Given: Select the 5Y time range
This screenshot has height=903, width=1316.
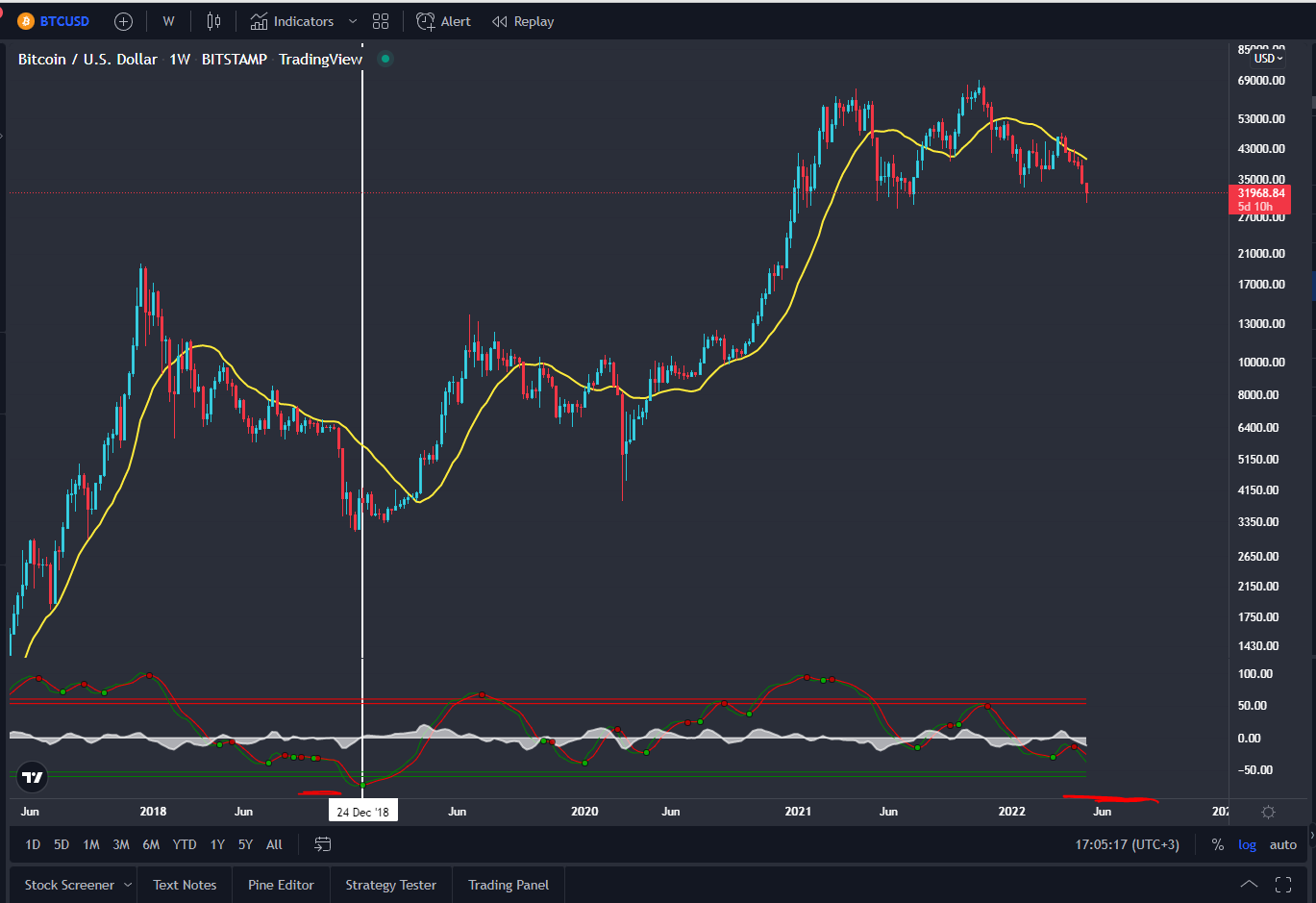Looking at the screenshot, I should [x=246, y=844].
